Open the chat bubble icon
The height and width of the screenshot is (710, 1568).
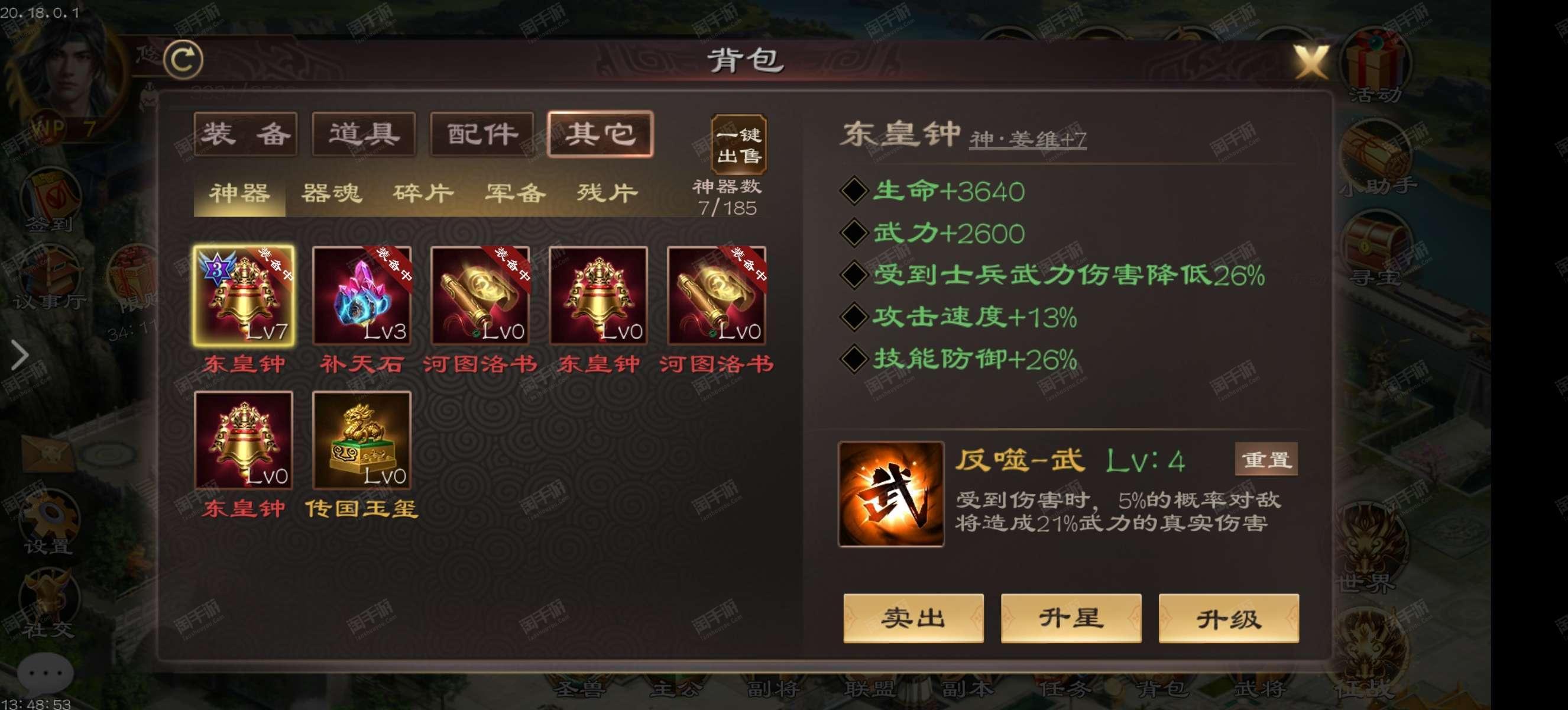[x=46, y=672]
